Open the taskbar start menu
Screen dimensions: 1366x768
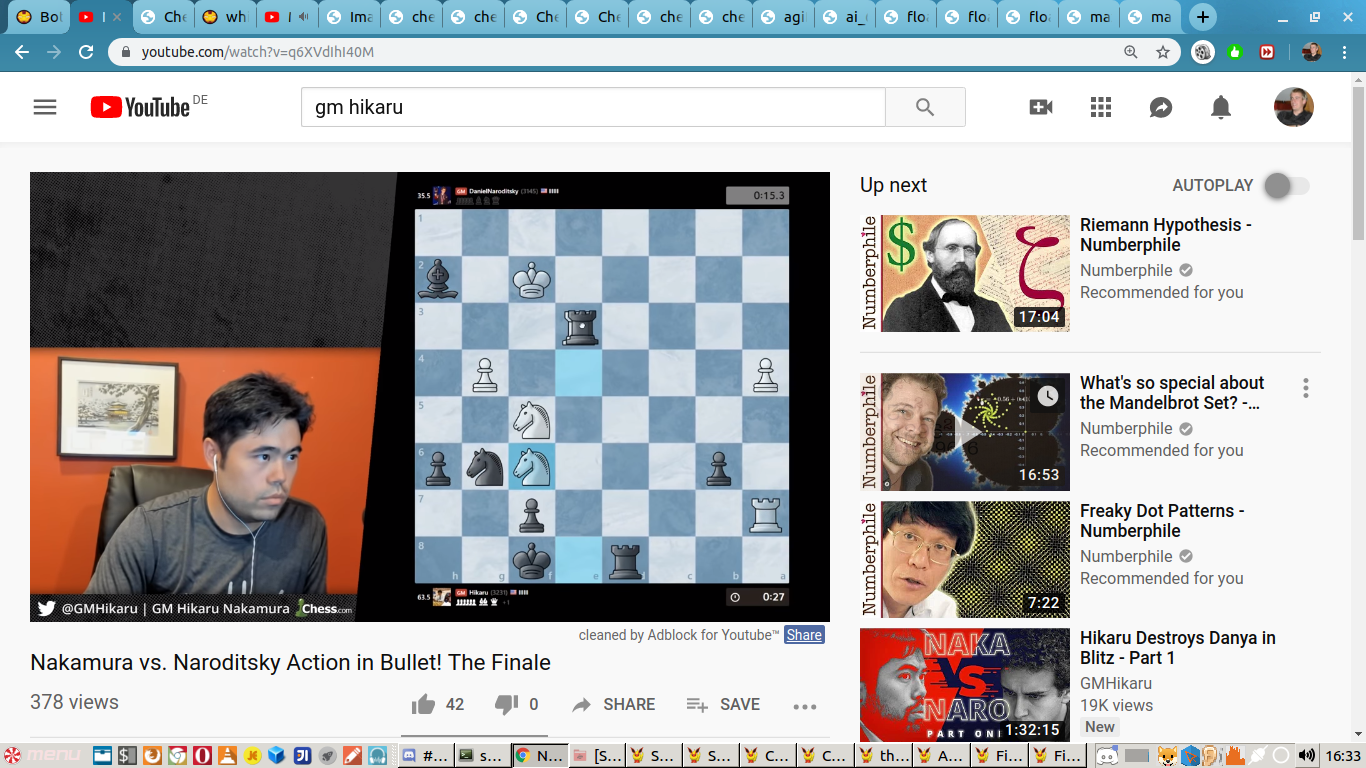(x=42, y=755)
